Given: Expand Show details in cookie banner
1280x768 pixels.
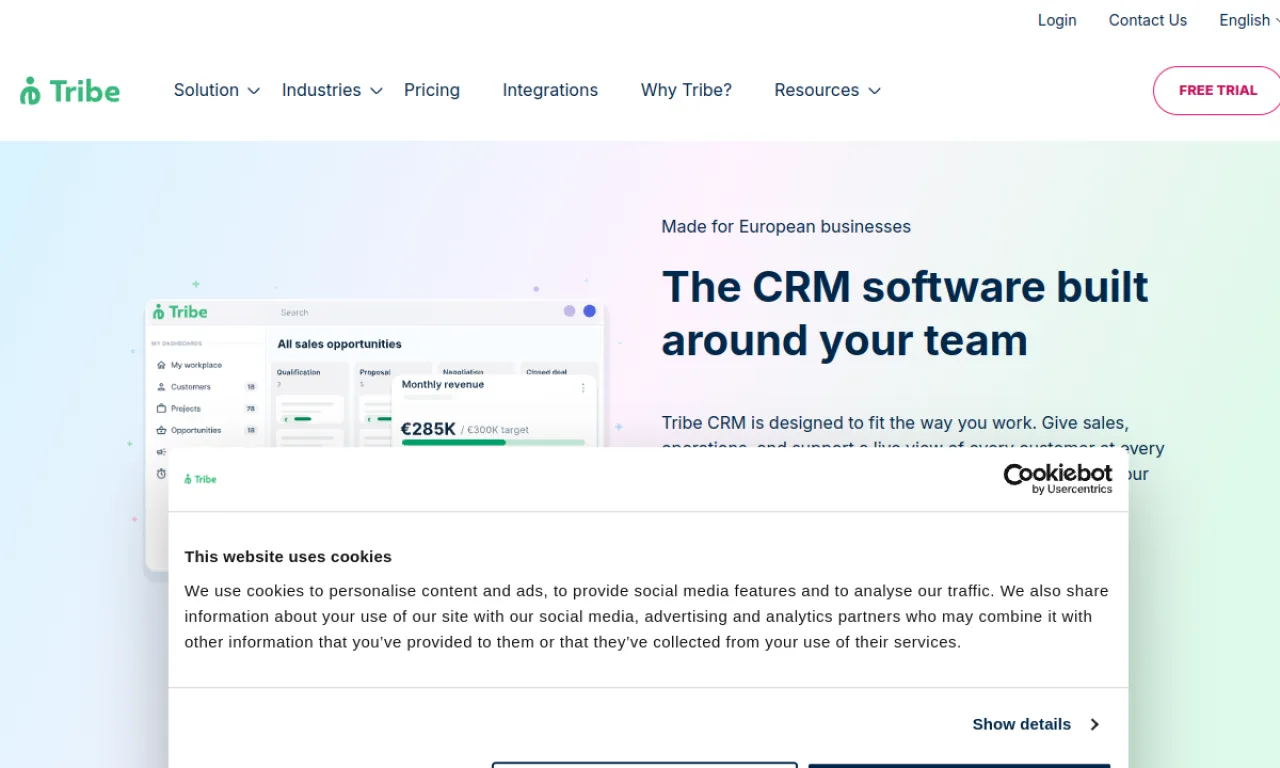Looking at the screenshot, I should pos(1036,724).
